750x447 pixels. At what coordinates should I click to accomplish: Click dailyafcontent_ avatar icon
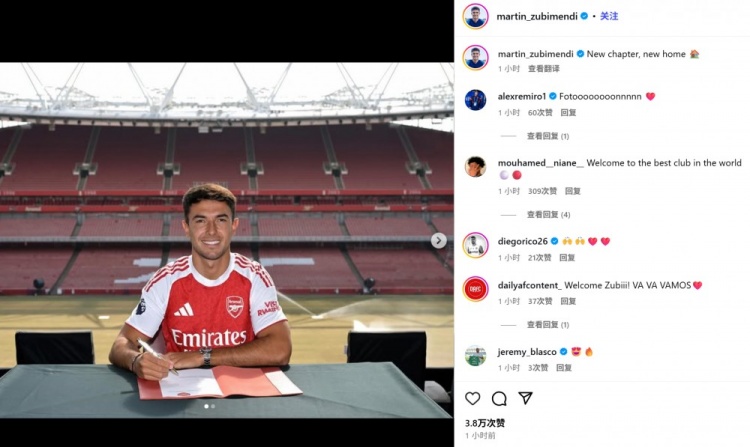click(x=475, y=288)
